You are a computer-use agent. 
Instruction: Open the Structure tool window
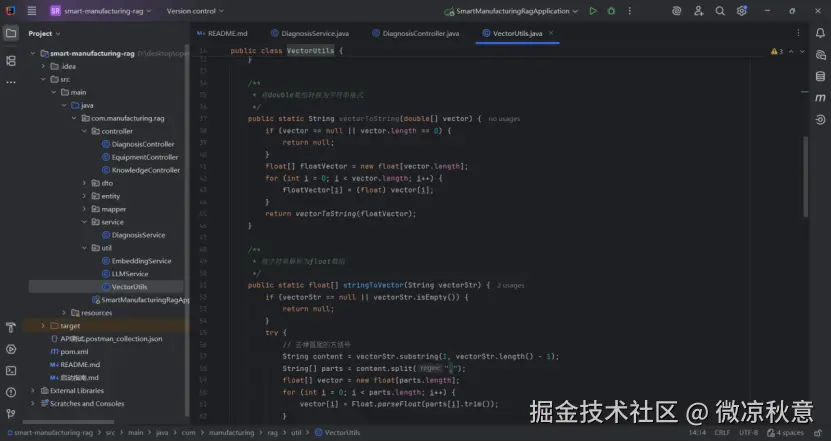click(x=11, y=61)
